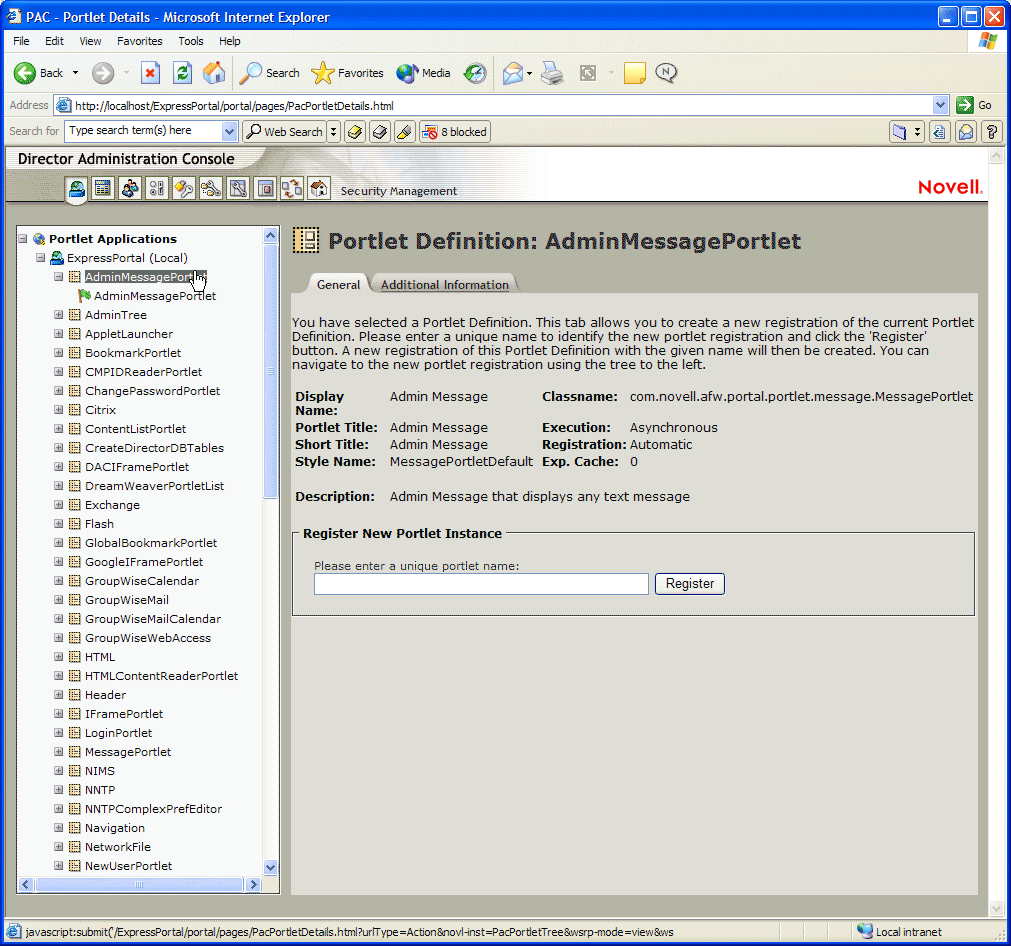Click the browser Stop button

pos(150,73)
